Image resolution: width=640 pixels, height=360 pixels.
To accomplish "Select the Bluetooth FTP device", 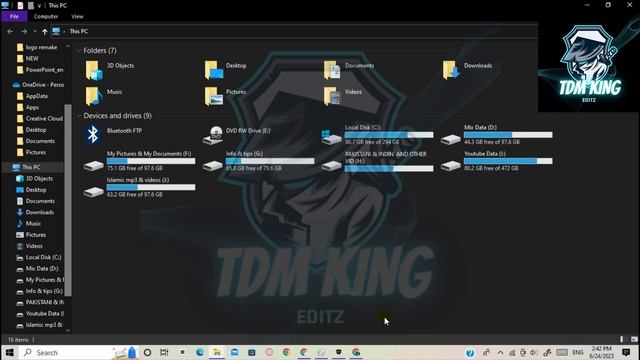I will pos(113,135).
